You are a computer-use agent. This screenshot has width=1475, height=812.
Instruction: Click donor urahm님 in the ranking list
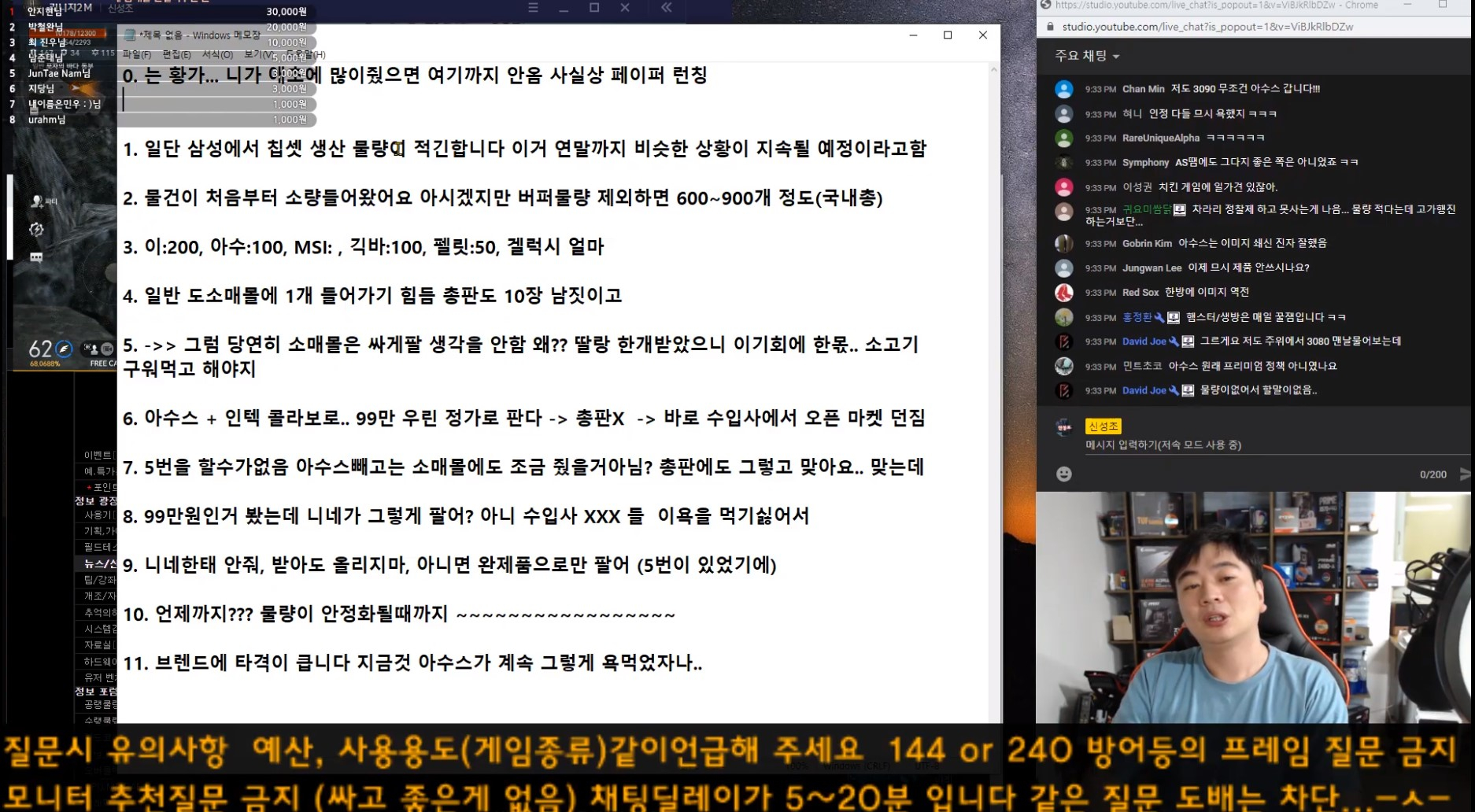coord(47,120)
